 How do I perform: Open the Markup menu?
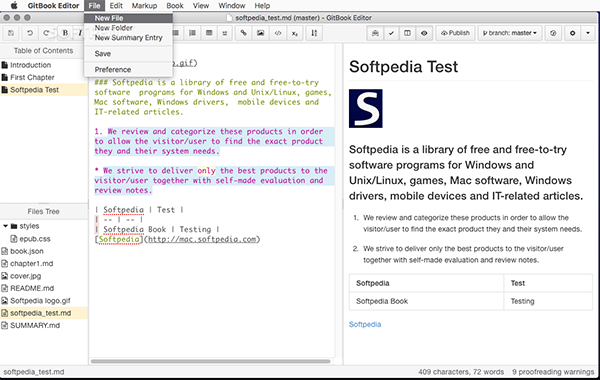point(144,6)
